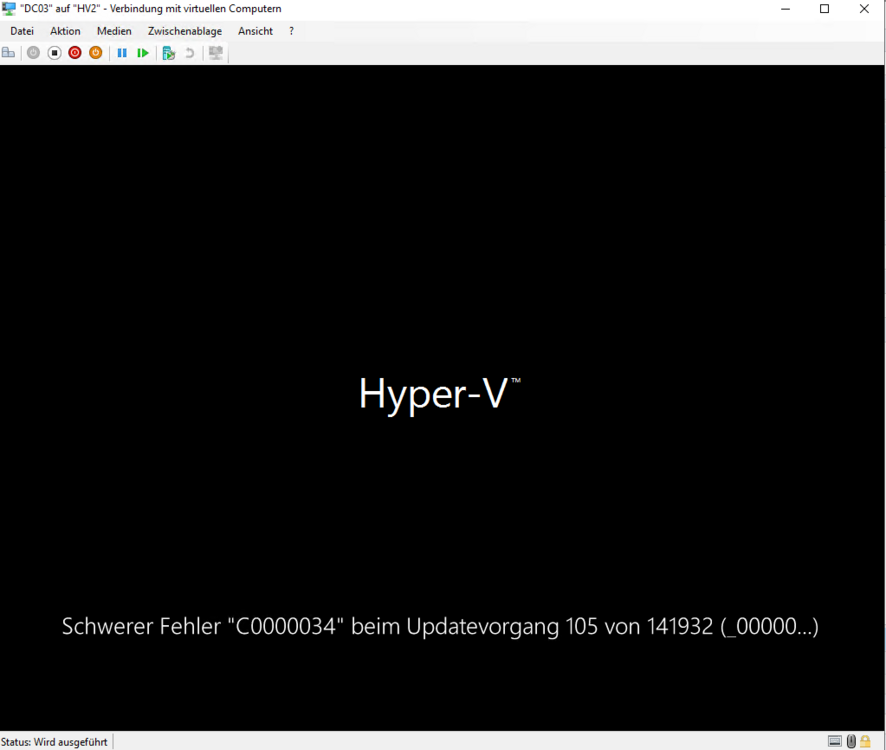The width and height of the screenshot is (886, 750).
Task: Turn off the VM with the stop icon
Action: [x=54, y=53]
